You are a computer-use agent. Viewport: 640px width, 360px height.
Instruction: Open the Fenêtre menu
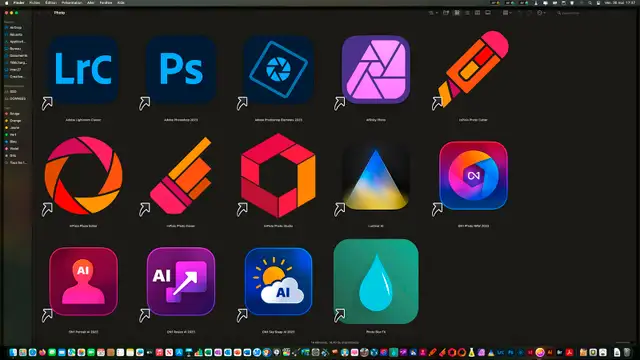tap(106, 2)
